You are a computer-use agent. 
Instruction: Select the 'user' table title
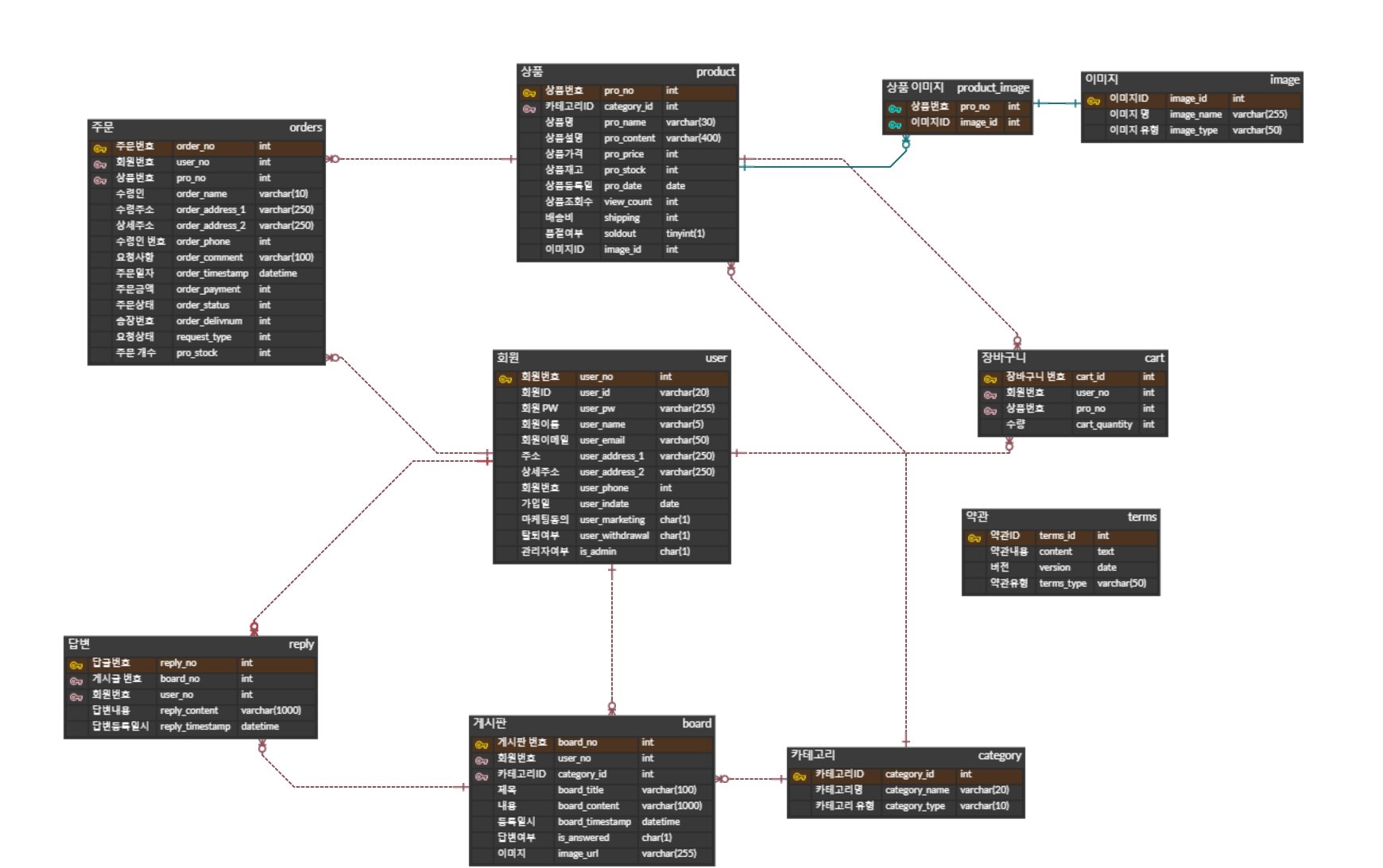point(716,358)
